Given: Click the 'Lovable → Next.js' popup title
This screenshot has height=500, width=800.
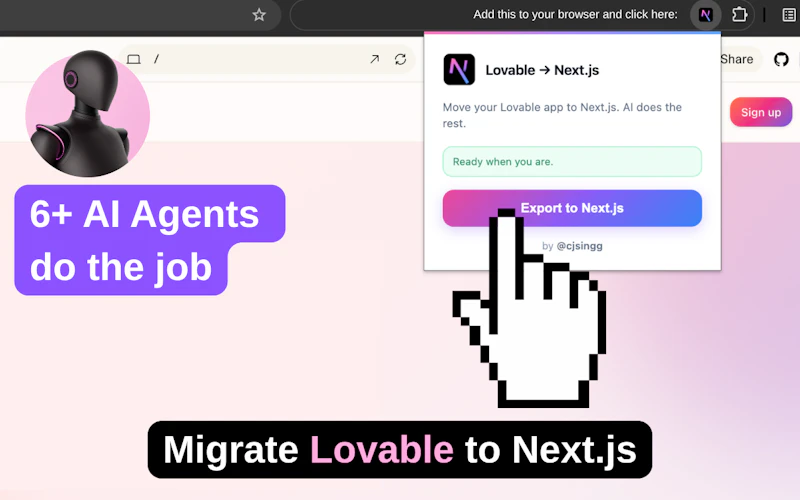Looking at the screenshot, I should [x=542, y=70].
